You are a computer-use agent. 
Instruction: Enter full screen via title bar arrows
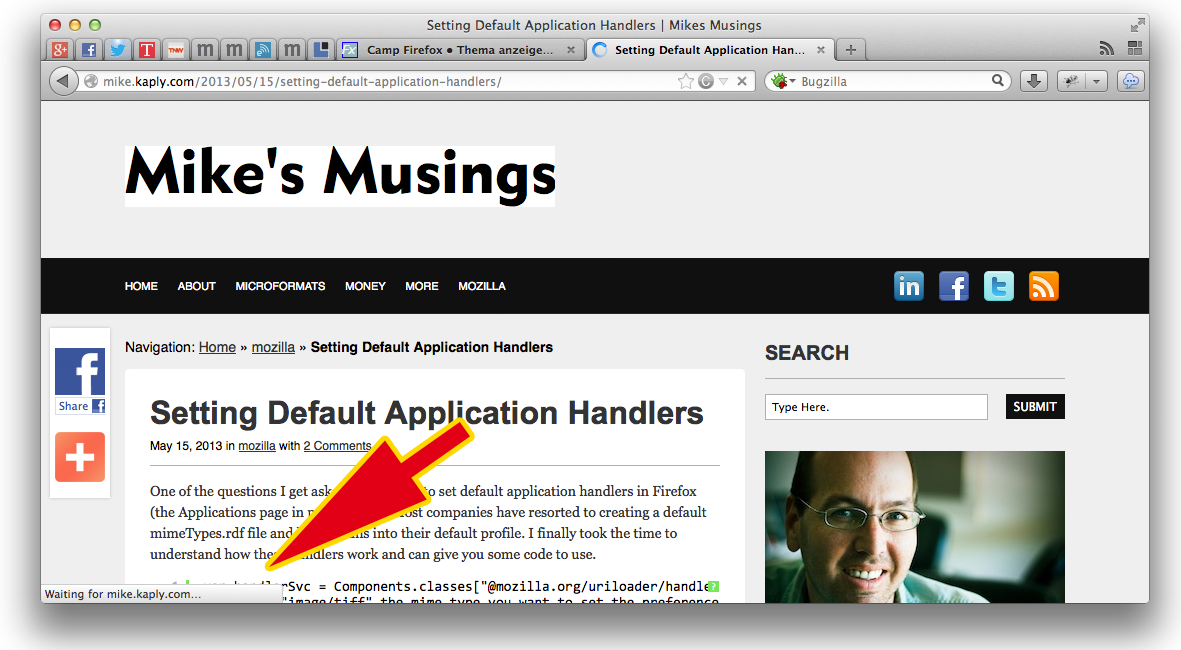point(1137,25)
